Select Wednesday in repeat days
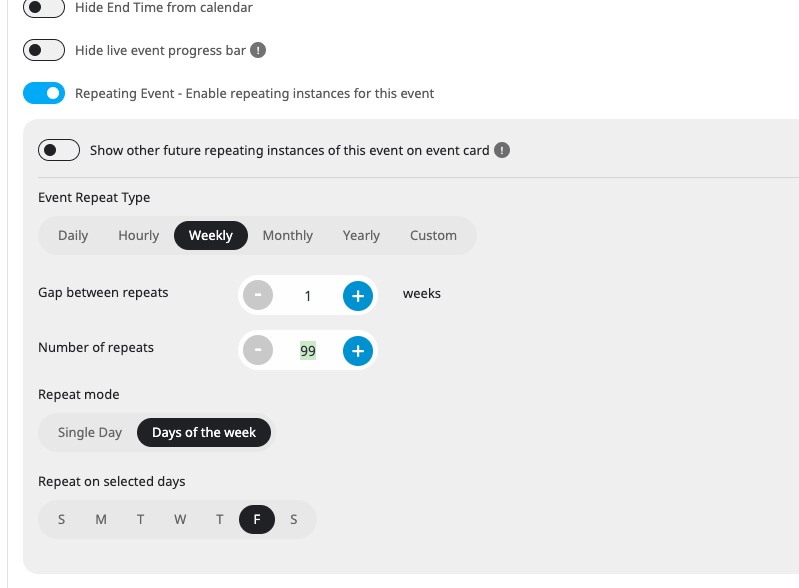Image resolution: width=799 pixels, height=588 pixels. click(180, 520)
